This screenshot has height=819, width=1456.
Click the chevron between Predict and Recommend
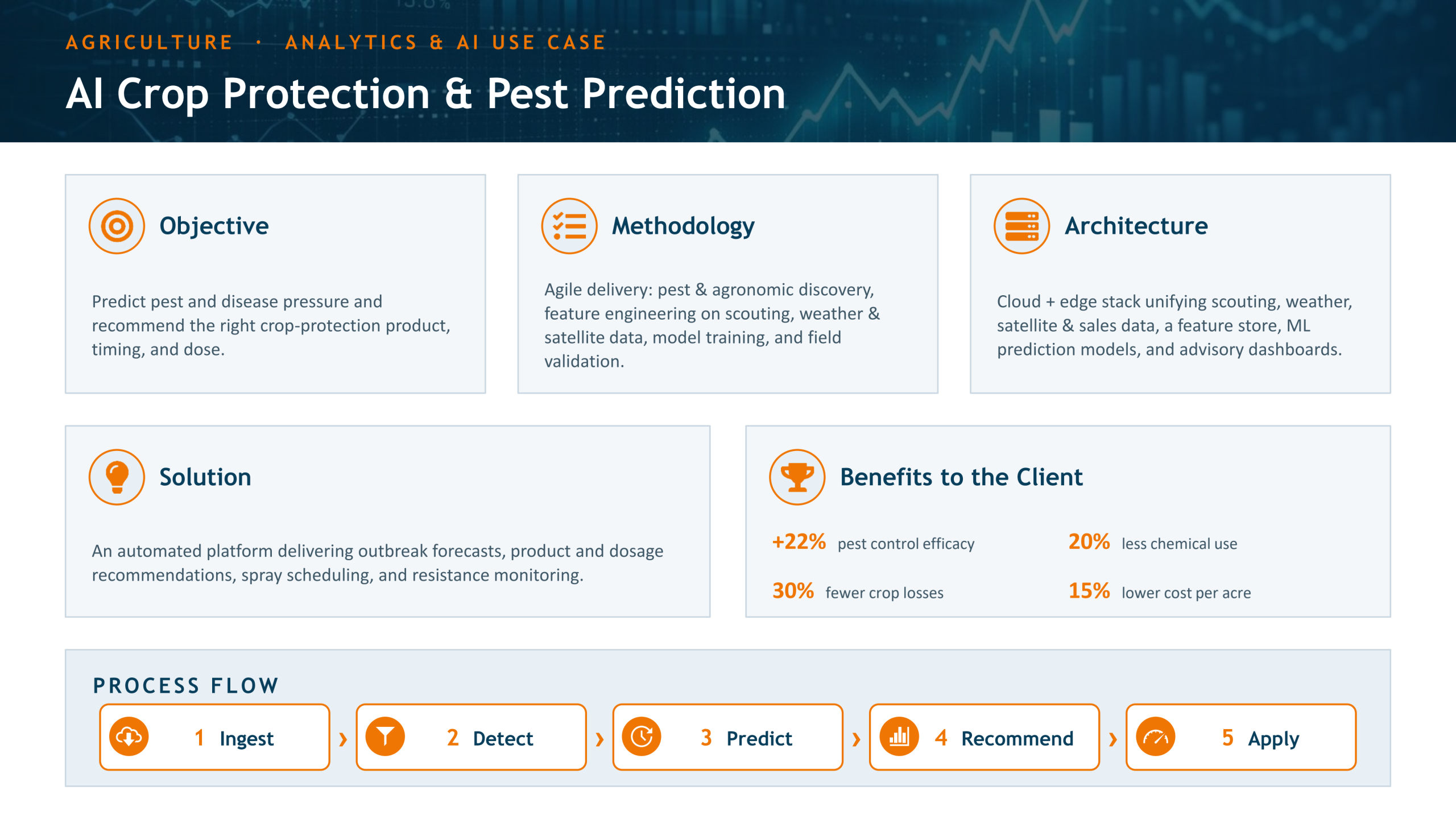tap(856, 739)
